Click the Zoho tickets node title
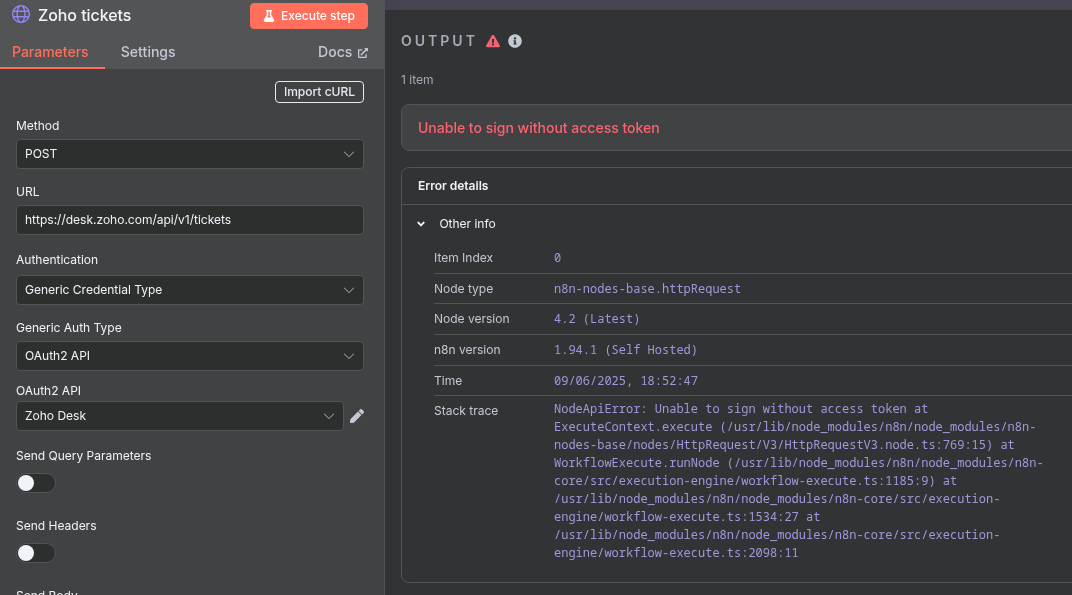The image size is (1072, 595). [x=84, y=15]
